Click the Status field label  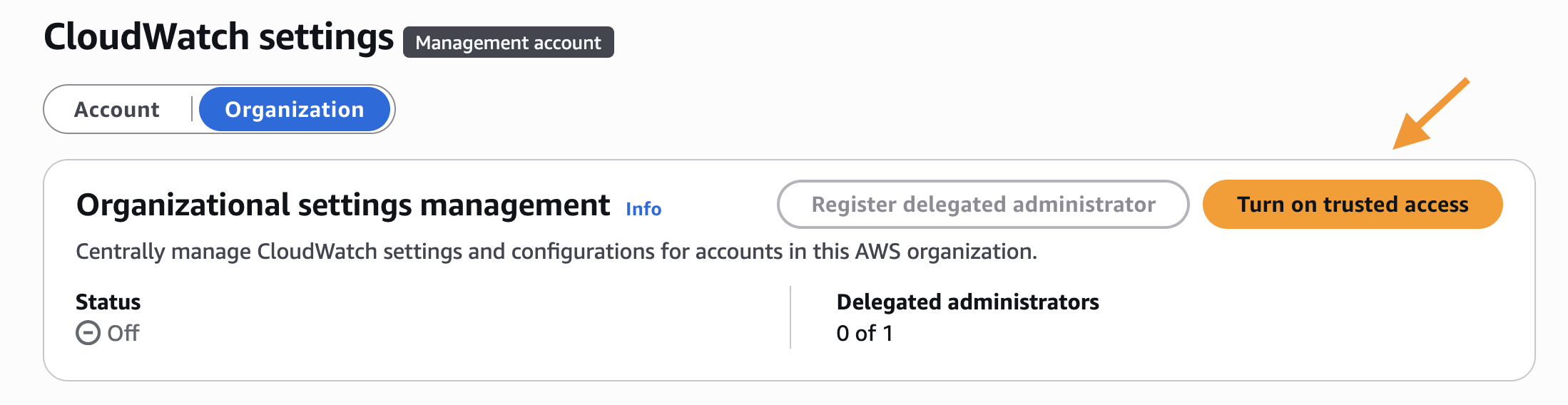(108, 302)
